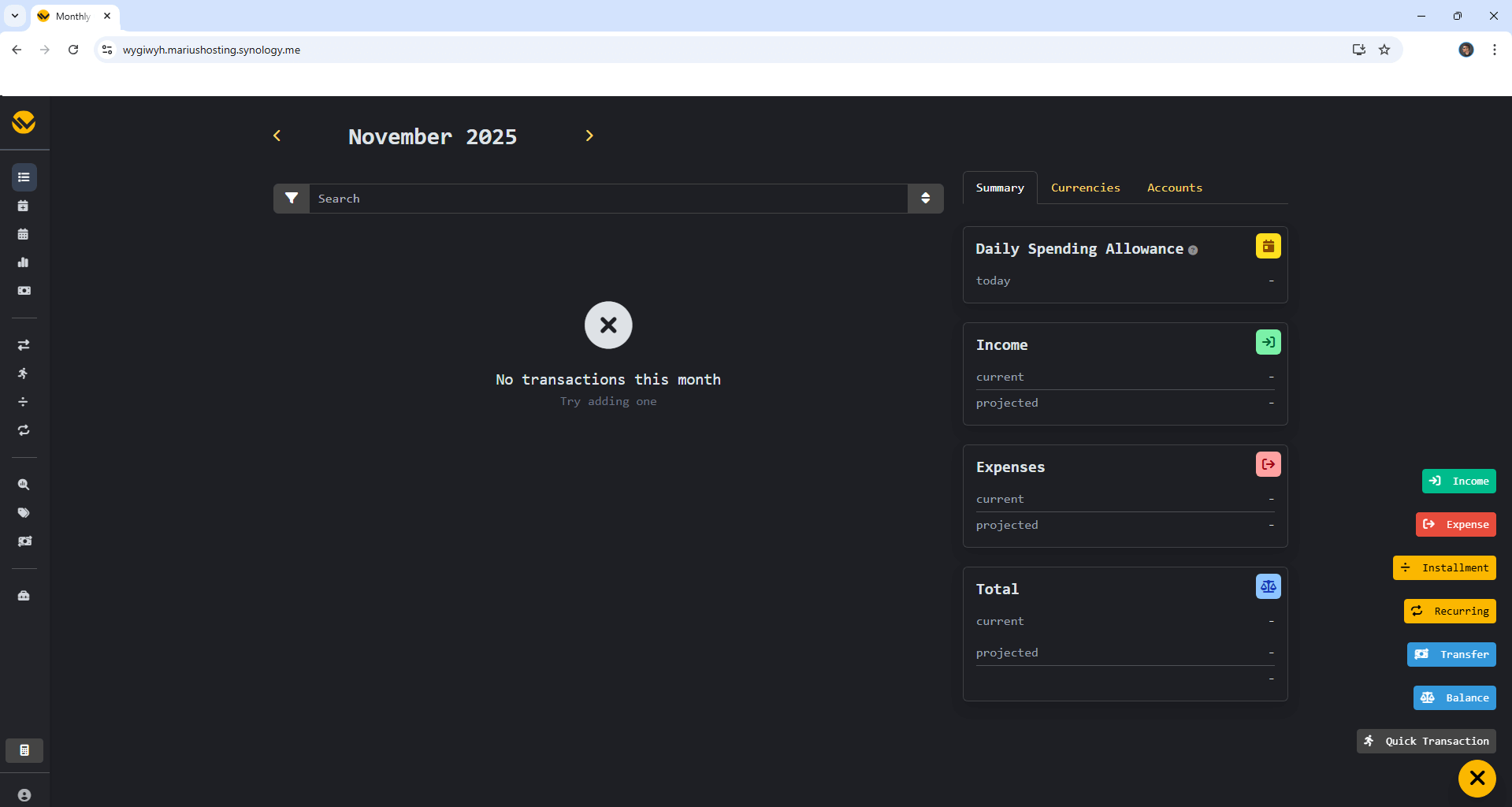Open the running-person quick transactions sidebar icon
The height and width of the screenshot is (807, 1512).
click(24, 374)
